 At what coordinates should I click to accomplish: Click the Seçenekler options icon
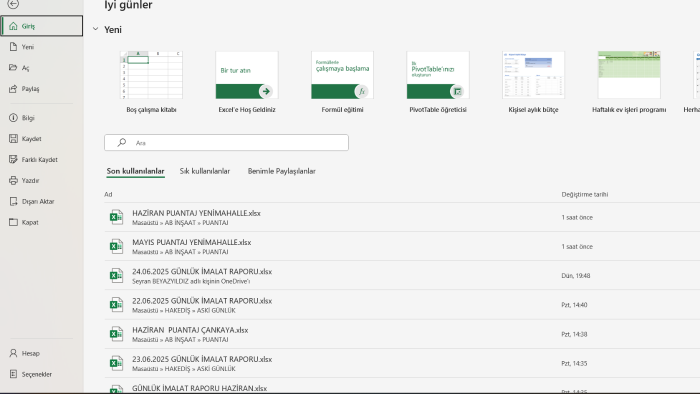(13, 374)
